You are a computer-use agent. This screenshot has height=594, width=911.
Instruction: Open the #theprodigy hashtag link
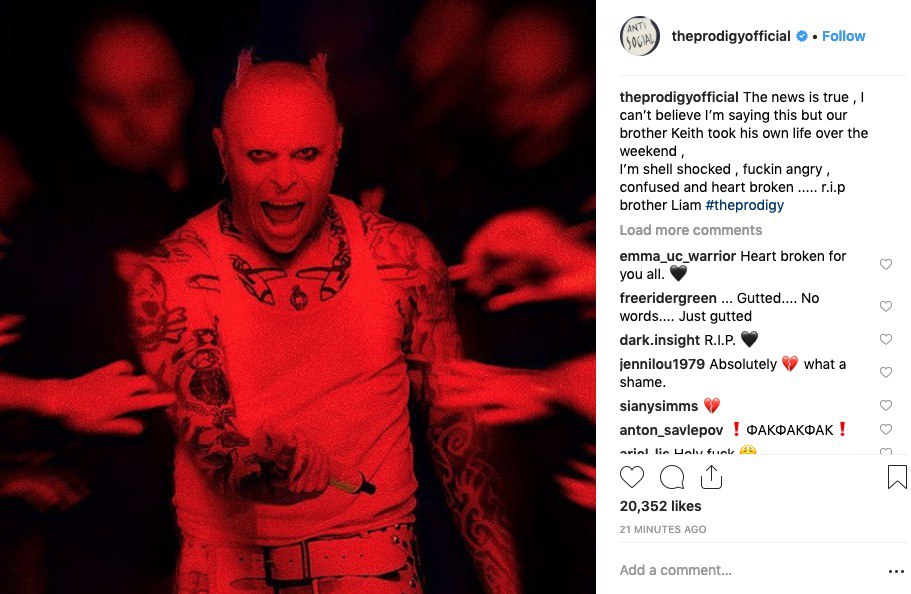coord(744,205)
